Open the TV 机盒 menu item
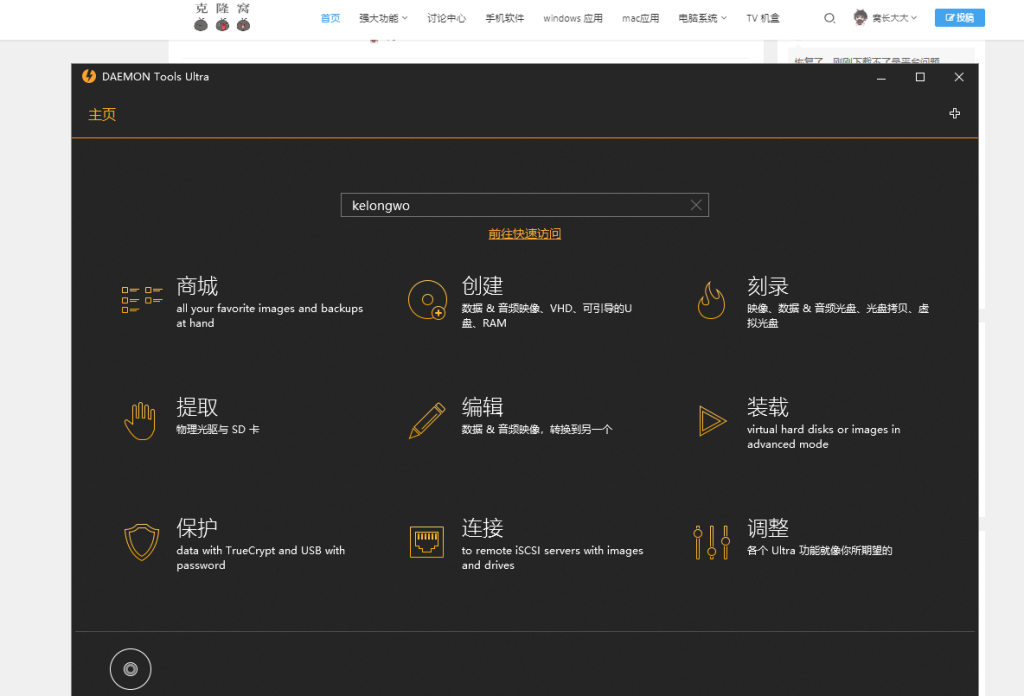This screenshot has width=1024, height=696. click(x=763, y=18)
